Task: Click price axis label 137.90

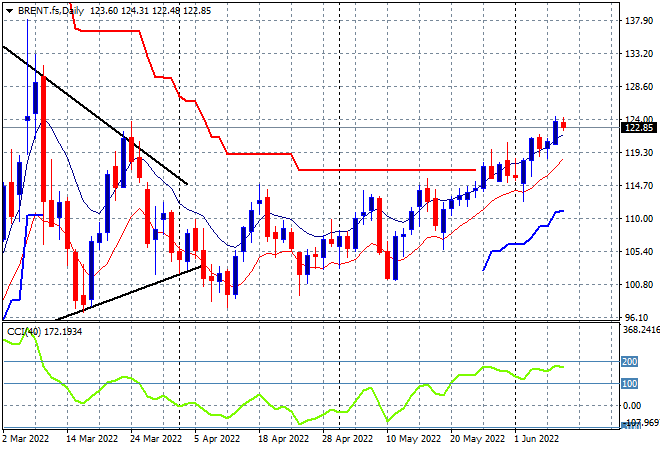Action: [x=639, y=21]
